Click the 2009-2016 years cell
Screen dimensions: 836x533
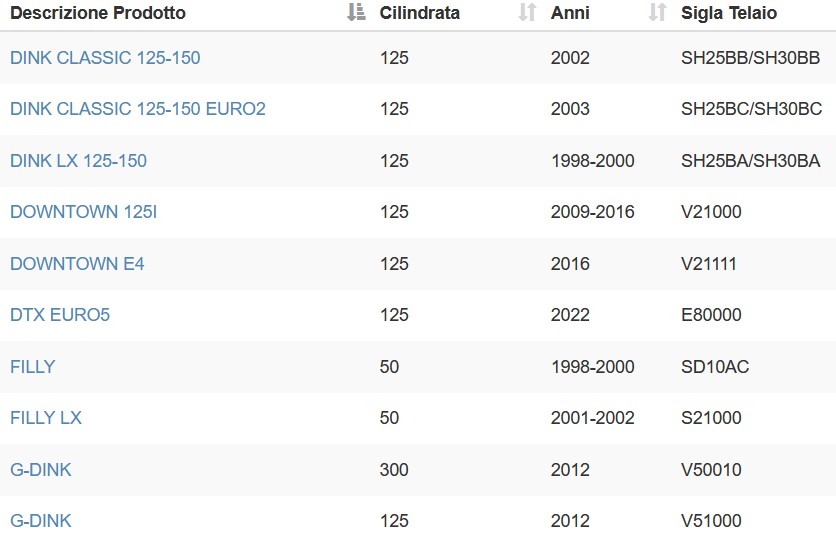pyautogui.click(x=592, y=212)
